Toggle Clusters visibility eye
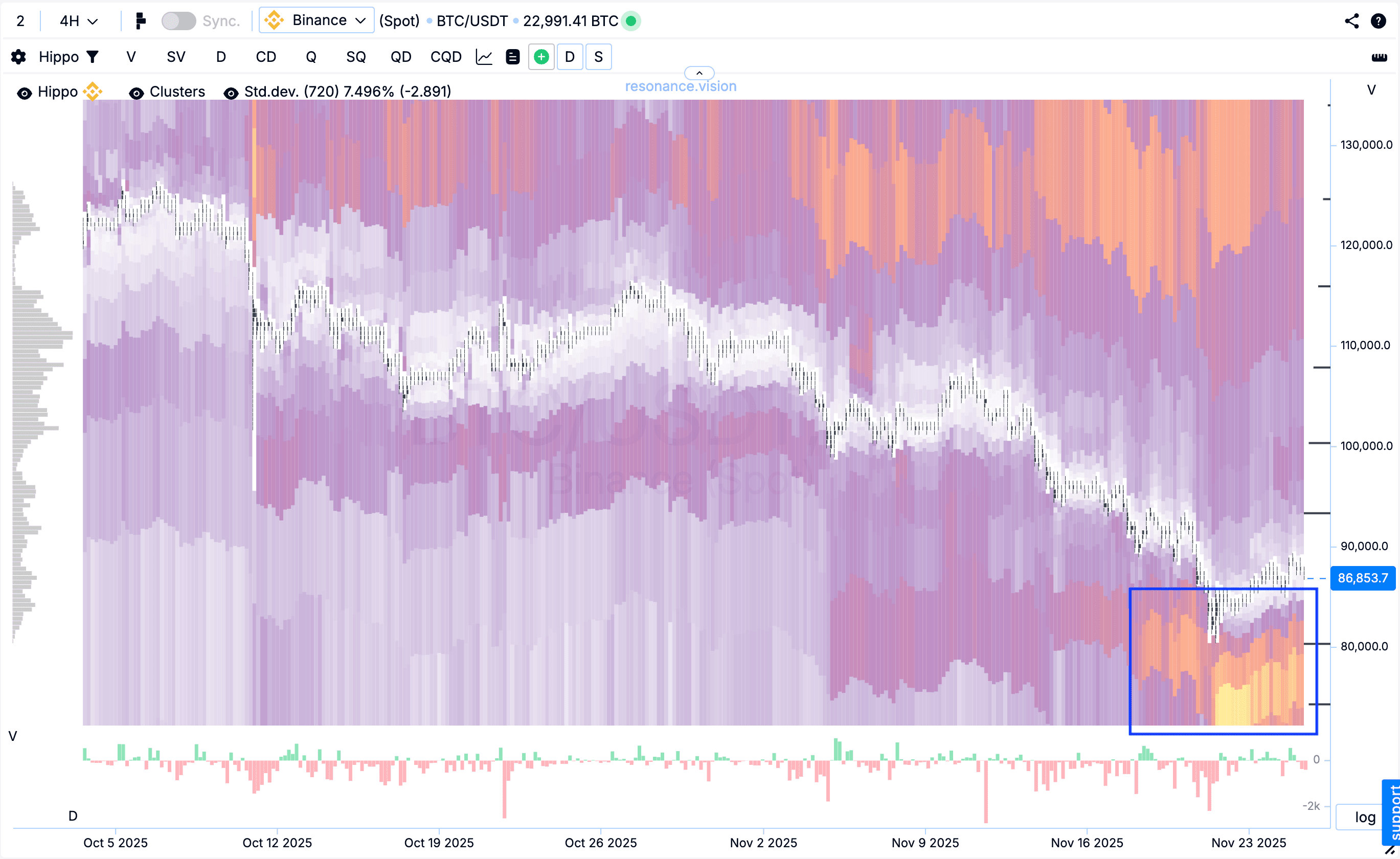Viewport: 1400px width, 859px height. (137, 93)
